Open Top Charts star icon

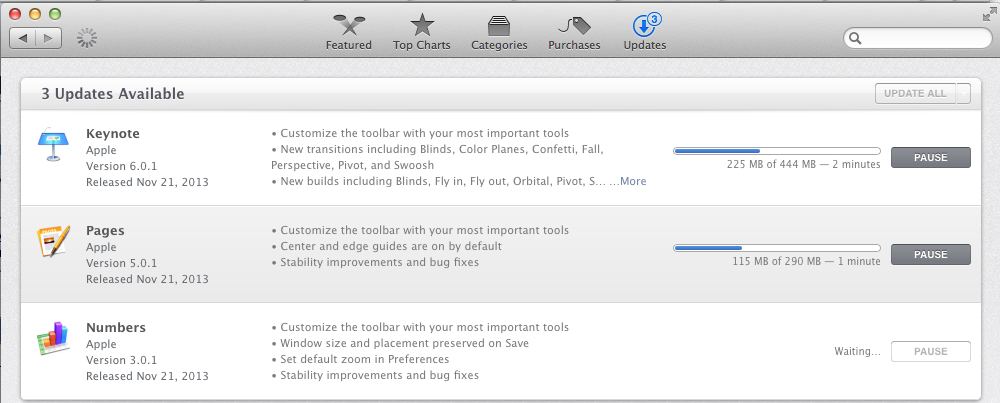point(422,26)
